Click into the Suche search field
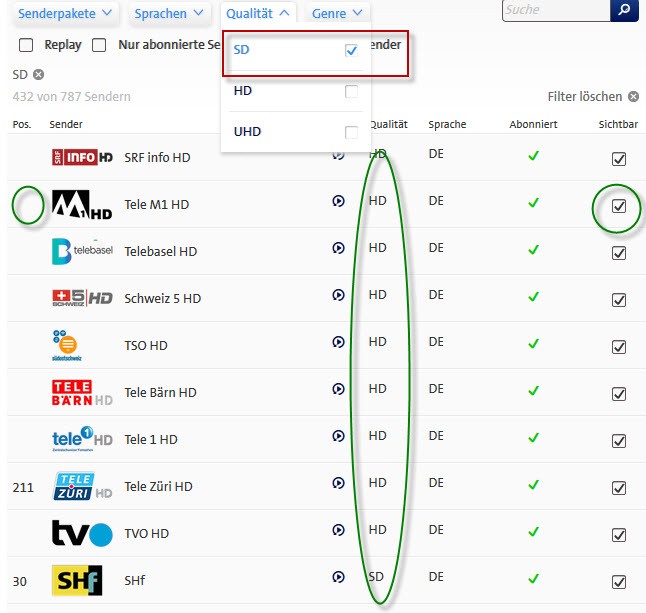 (x=554, y=10)
